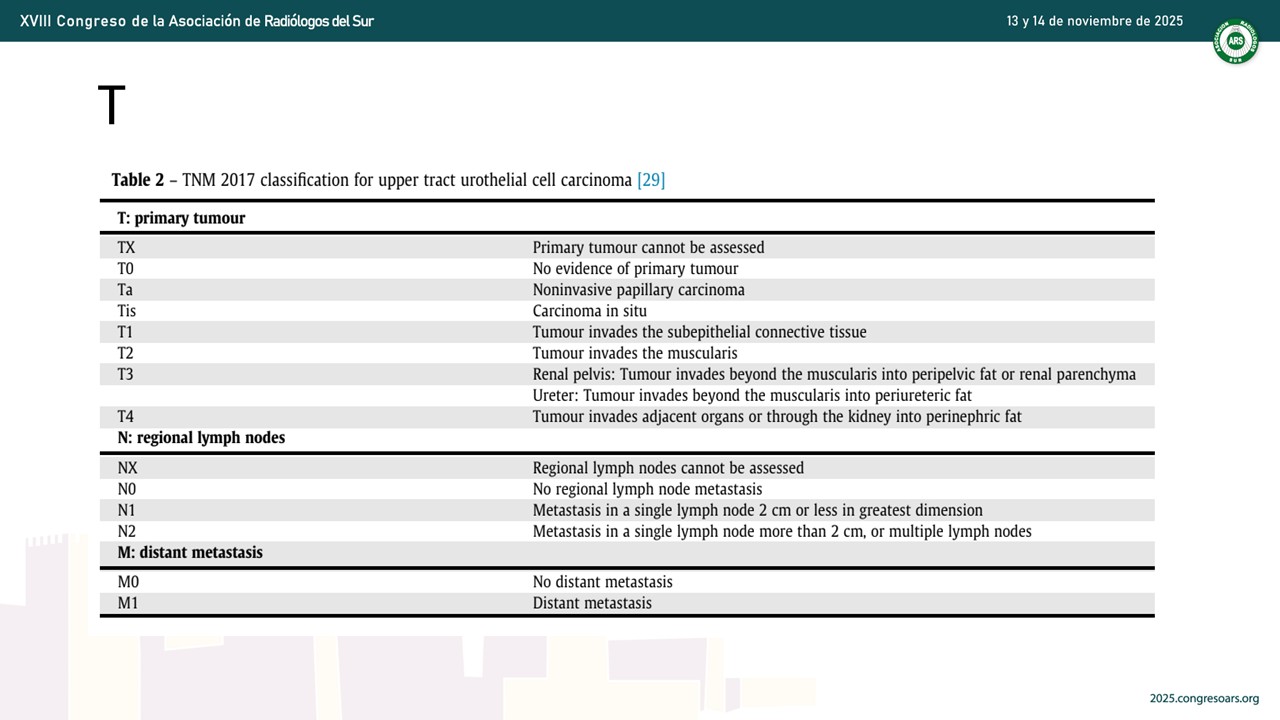Click the N1 row label
1280x720 pixels.
[126, 510]
